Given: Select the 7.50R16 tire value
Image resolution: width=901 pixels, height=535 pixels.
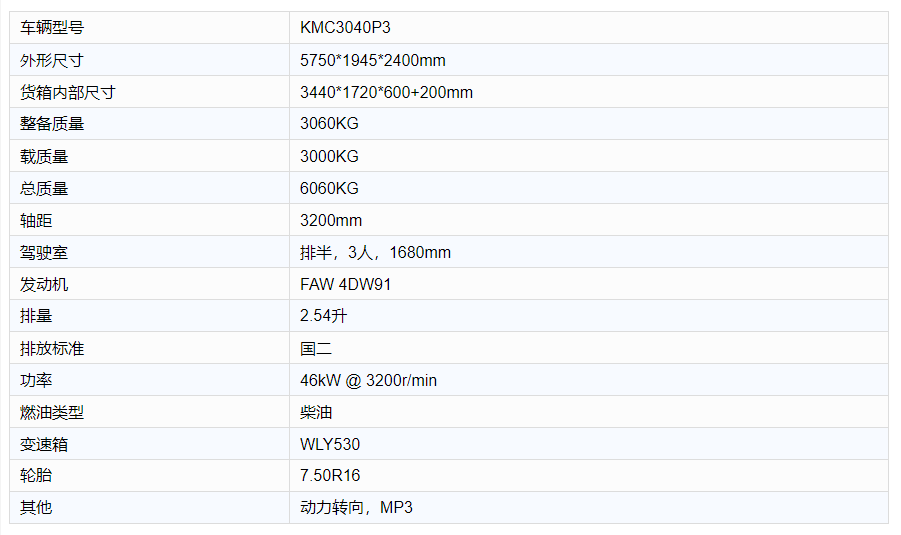Looking at the screenshot, I should click(330, 475).
